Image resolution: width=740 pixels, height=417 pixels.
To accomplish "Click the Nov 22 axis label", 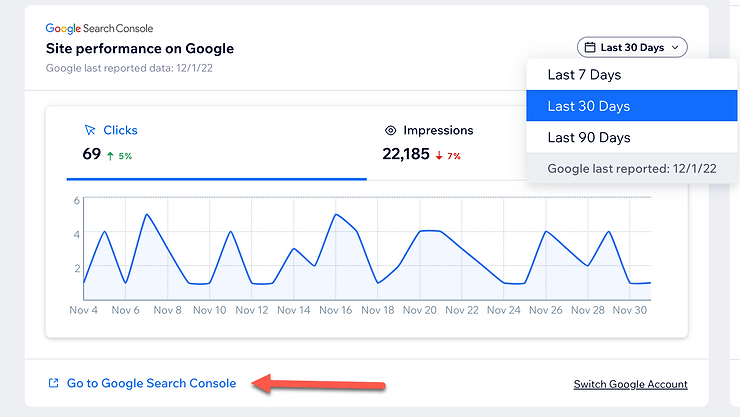I will (462, 310).
